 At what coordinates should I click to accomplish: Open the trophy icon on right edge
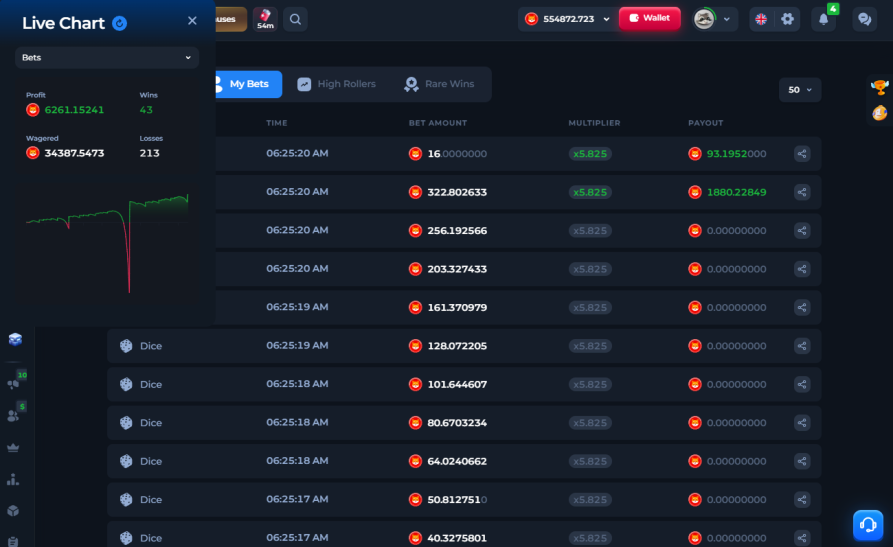click(x=879, y=87)
